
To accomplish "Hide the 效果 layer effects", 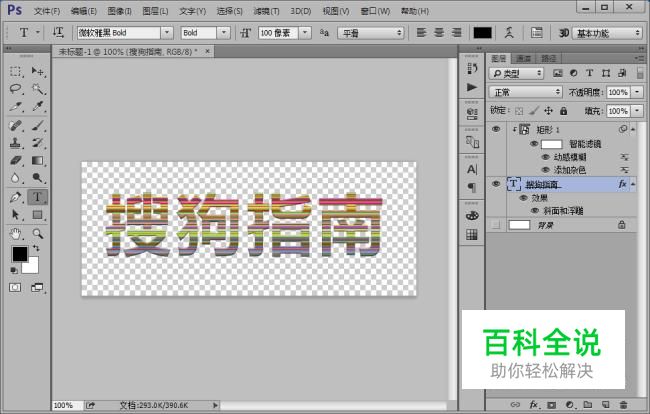I will pyautogui.click(x=523, y=198).
